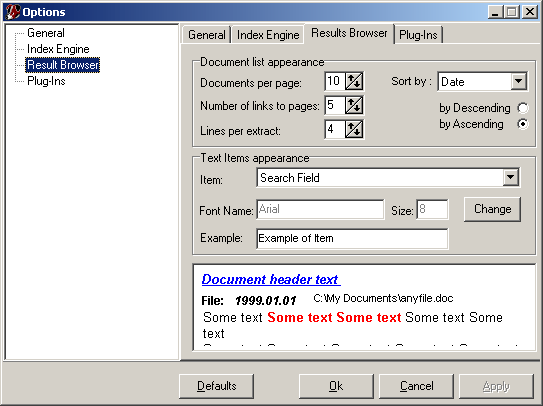Select Plug-Ins tree item in sidebar
Viewport: 543px width, 406px height.
46,81
